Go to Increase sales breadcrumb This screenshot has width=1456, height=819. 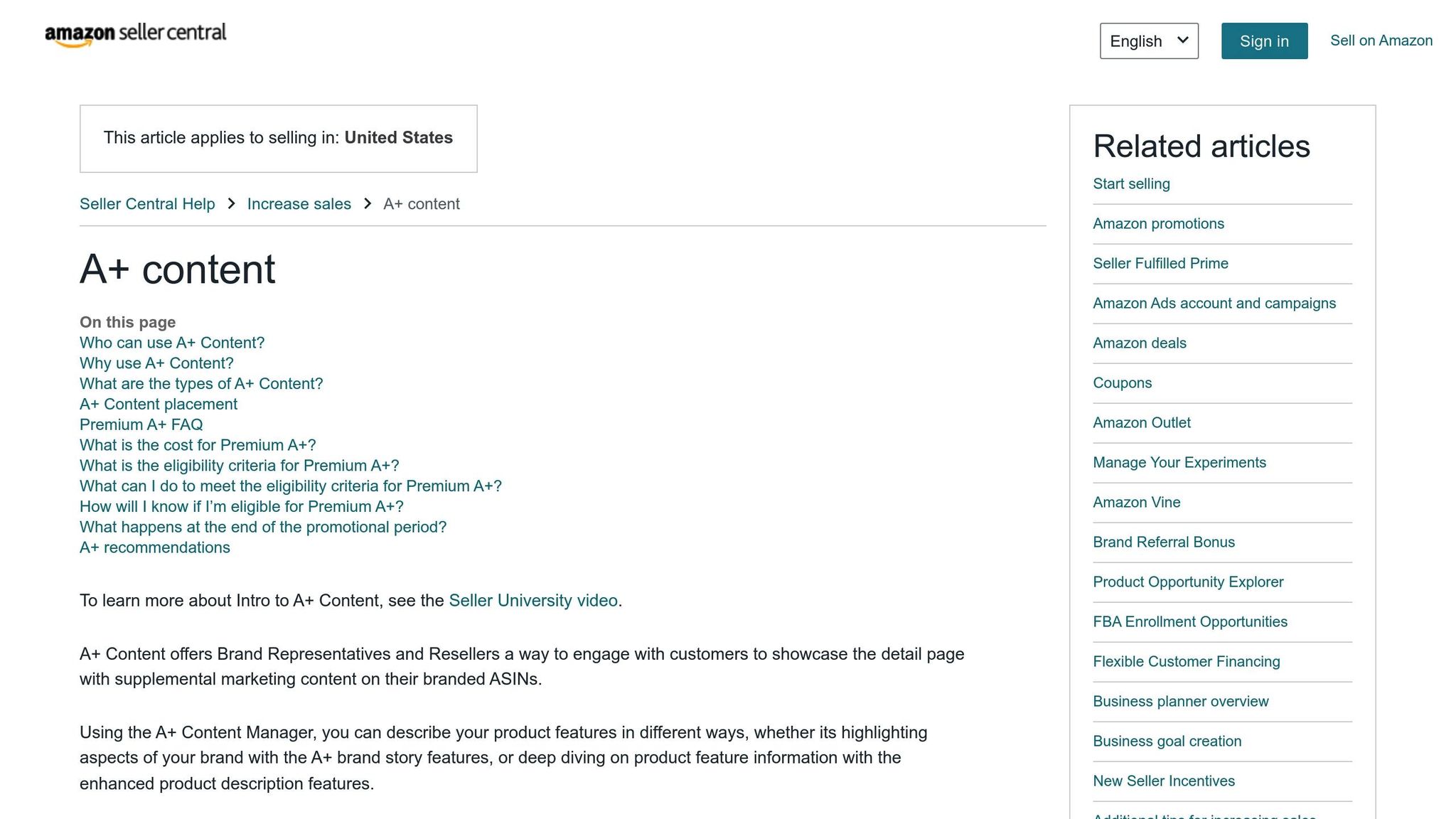tap(299, 204)
